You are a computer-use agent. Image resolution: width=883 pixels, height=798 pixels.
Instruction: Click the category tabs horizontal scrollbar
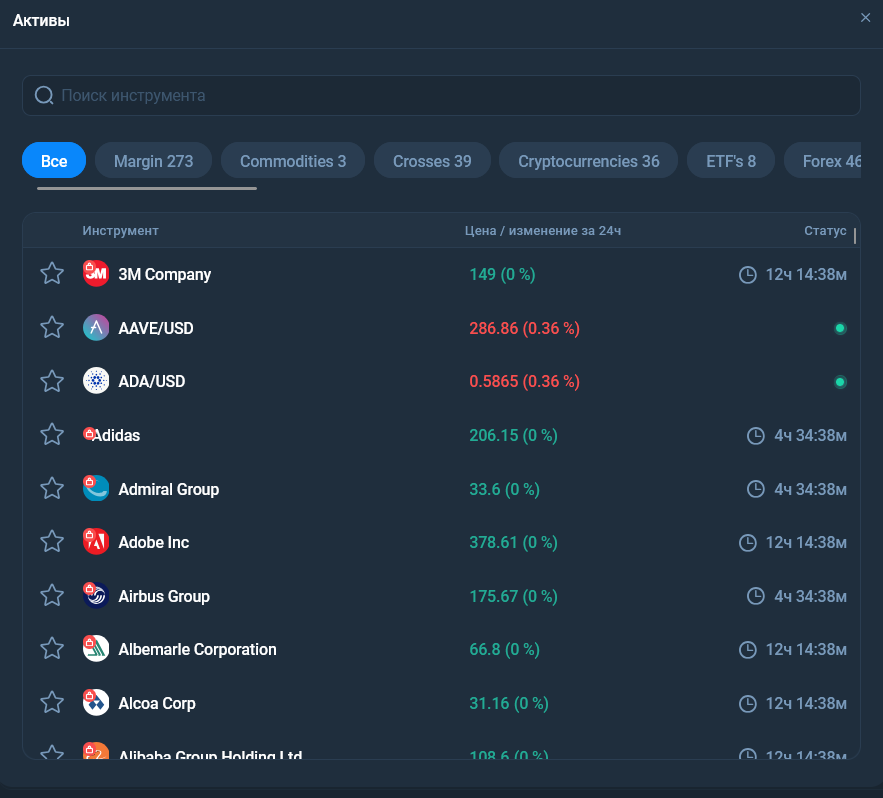click(147, 188)
